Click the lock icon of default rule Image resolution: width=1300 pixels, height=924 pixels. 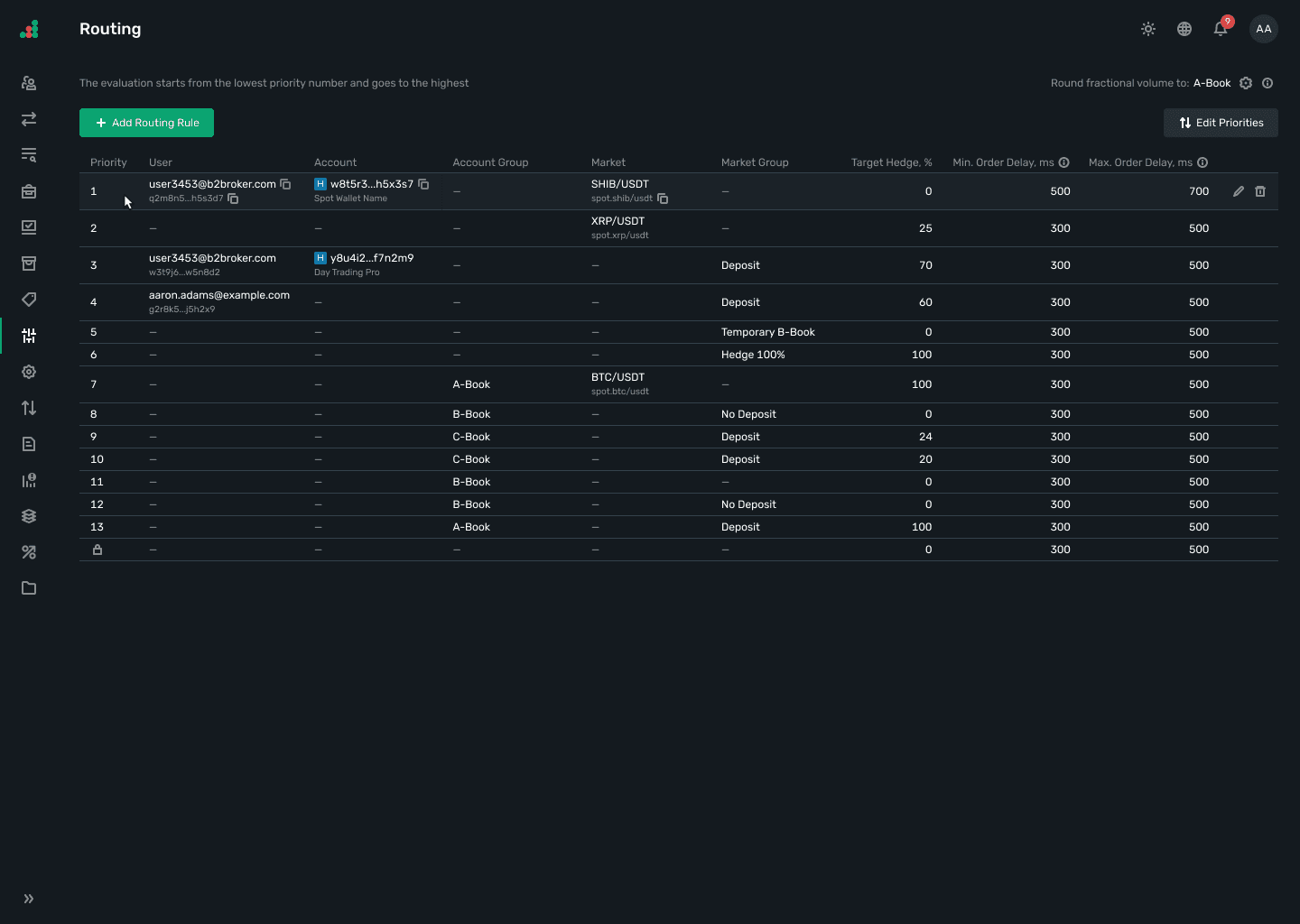pyautogui.click(x=97, y=550)
